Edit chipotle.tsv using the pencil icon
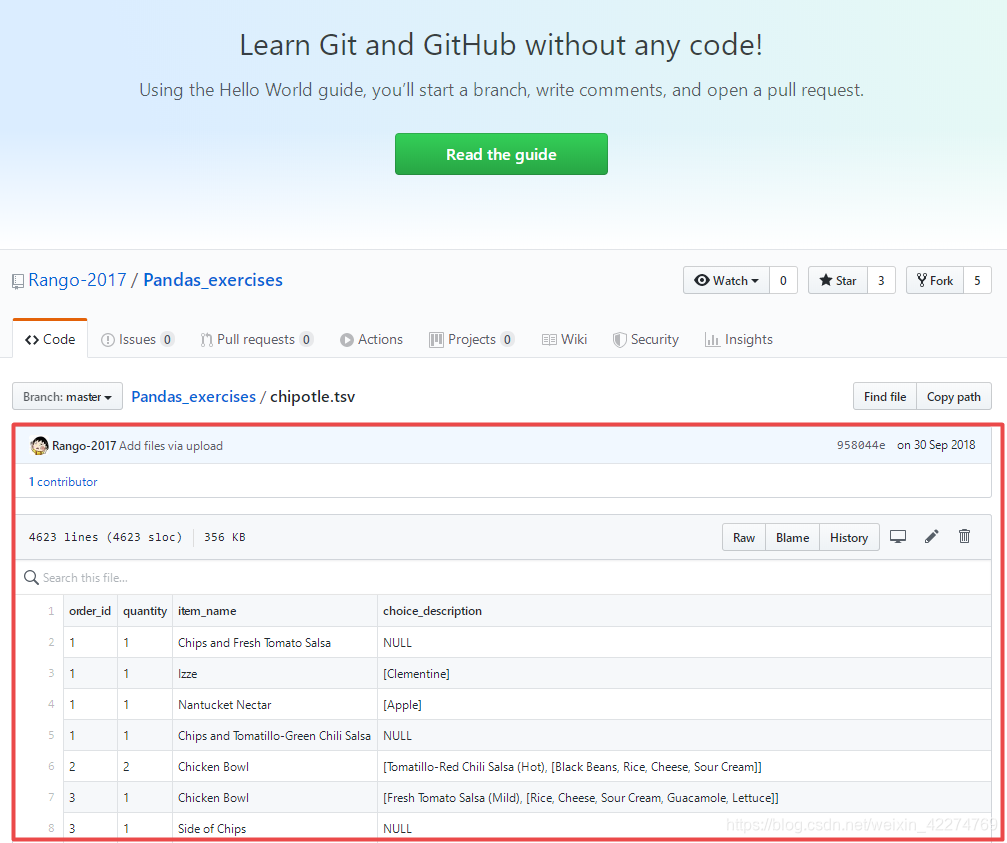This screenshot has height=843, width=1007. point(931,537)
